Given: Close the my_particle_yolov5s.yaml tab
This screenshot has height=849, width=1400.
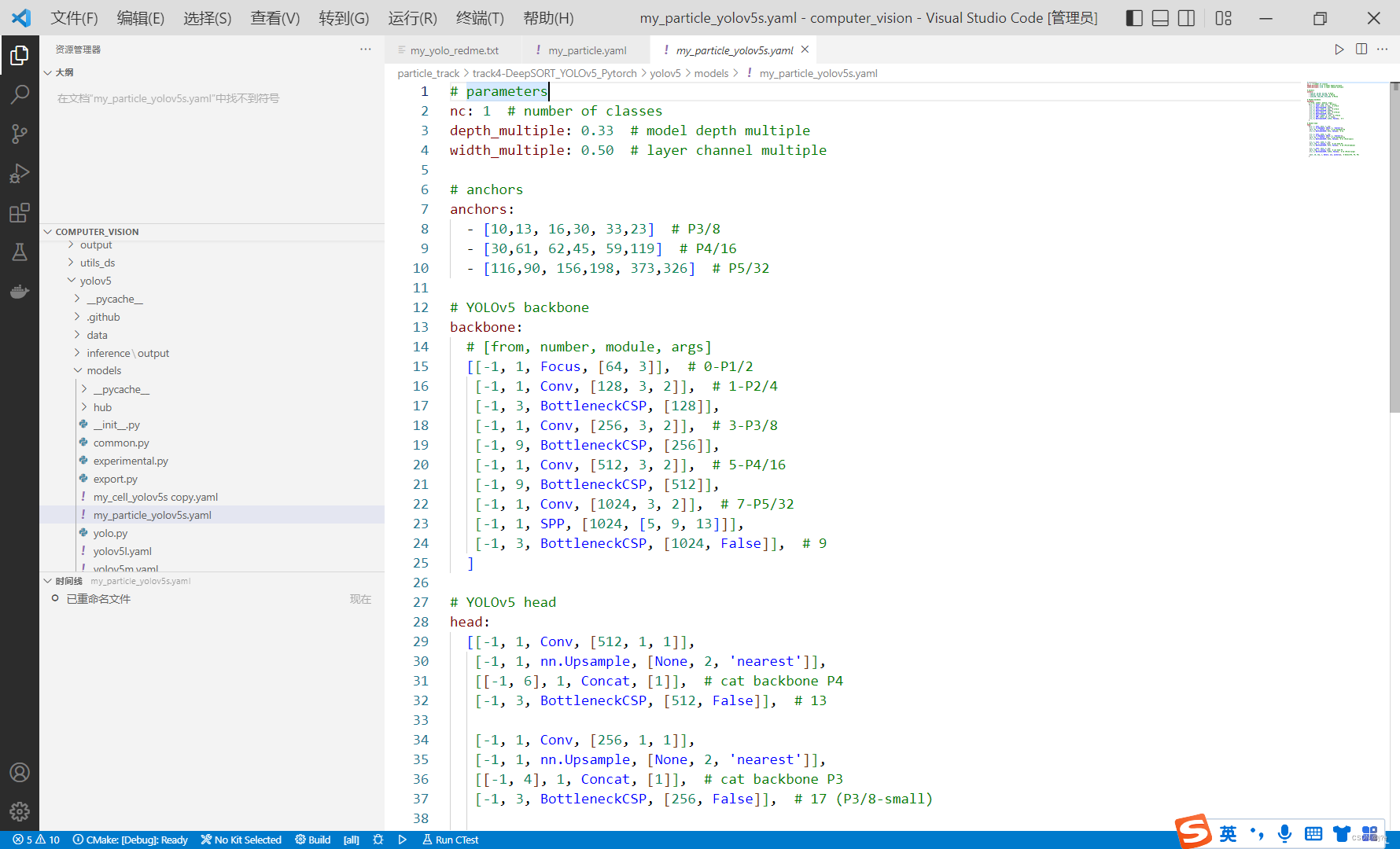Looking at the screenshot, I should (805, 50).
